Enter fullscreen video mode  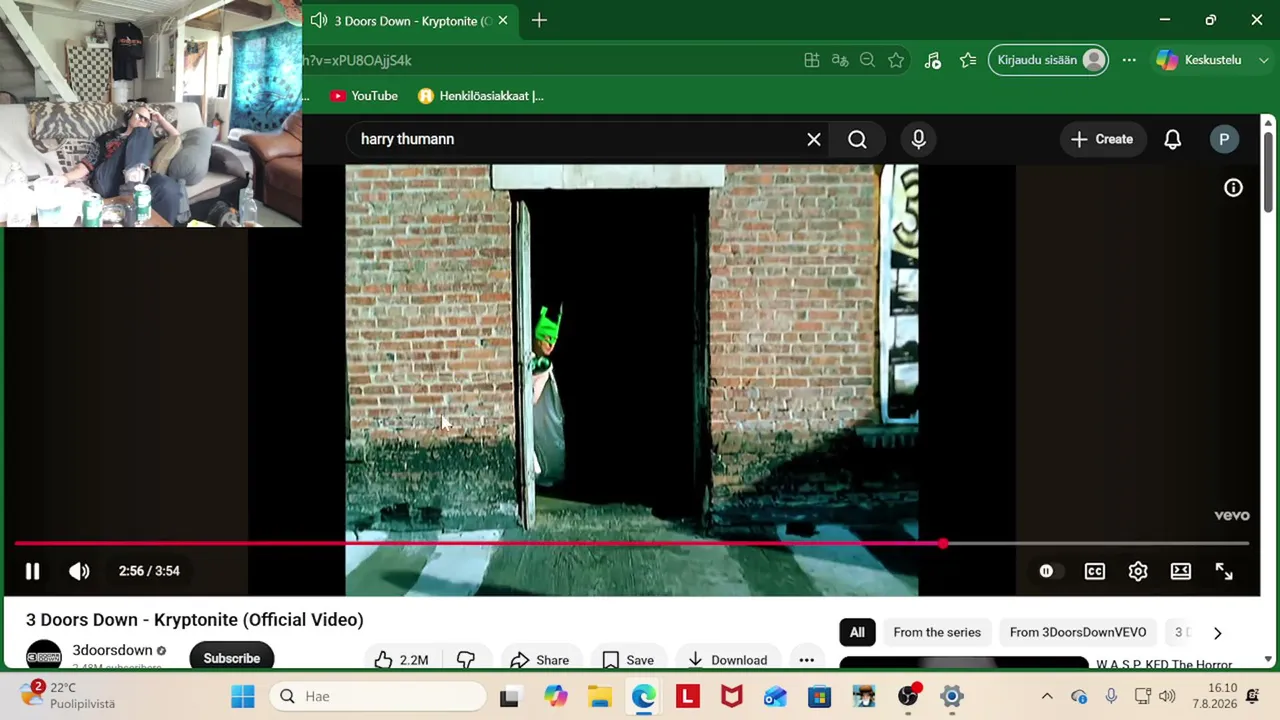point(1224,571)
